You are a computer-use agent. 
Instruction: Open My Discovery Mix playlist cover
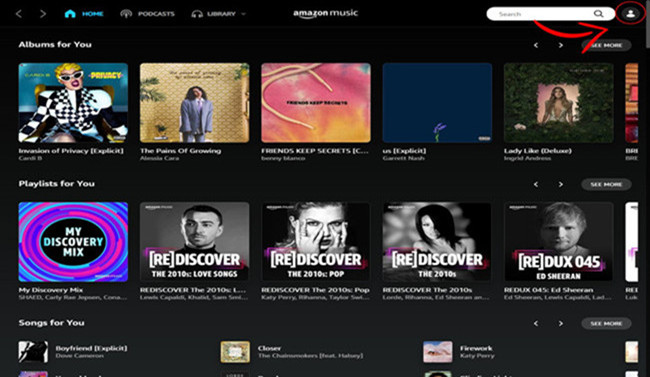[73, 242]
